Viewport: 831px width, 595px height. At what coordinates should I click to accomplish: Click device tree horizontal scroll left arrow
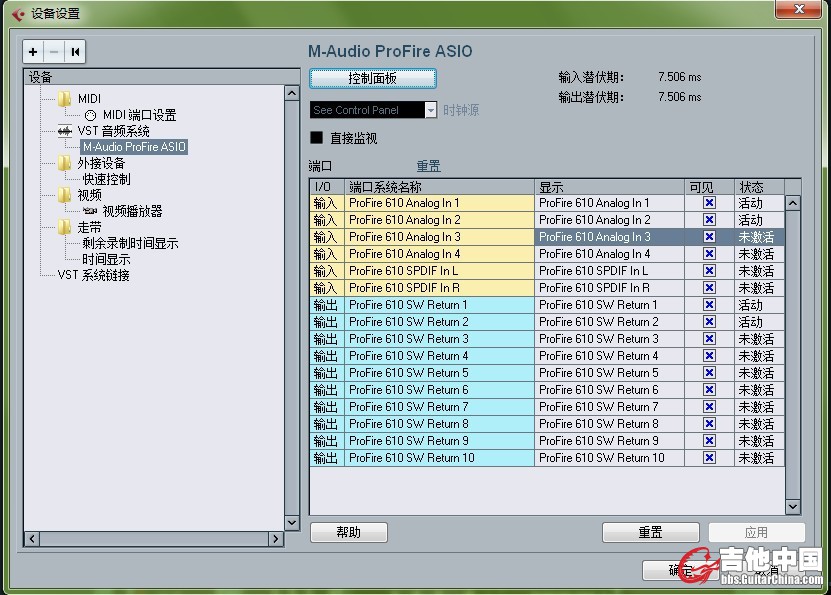tap(32, 539)
